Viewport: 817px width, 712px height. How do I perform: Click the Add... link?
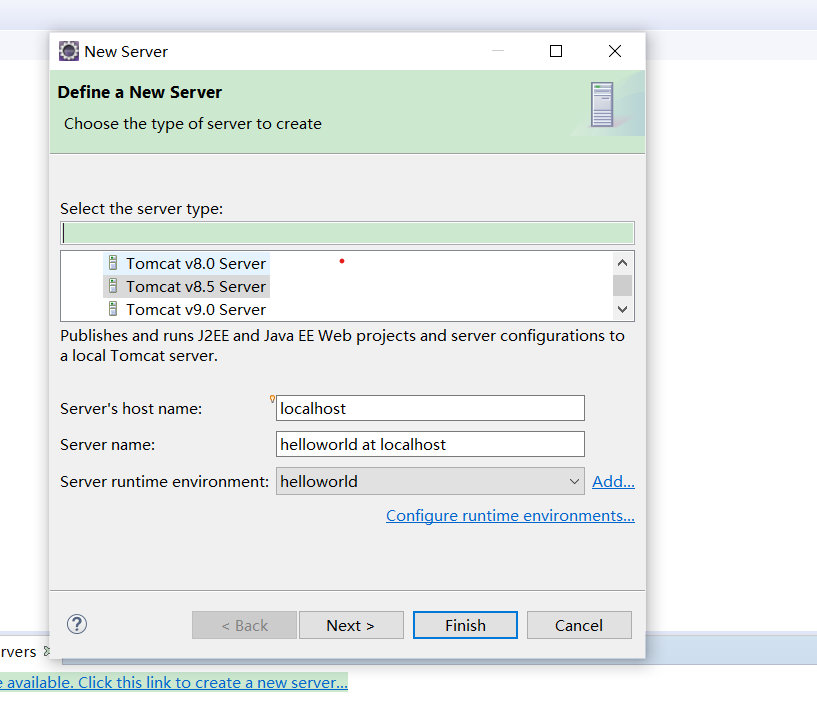[x=613, y=481]
